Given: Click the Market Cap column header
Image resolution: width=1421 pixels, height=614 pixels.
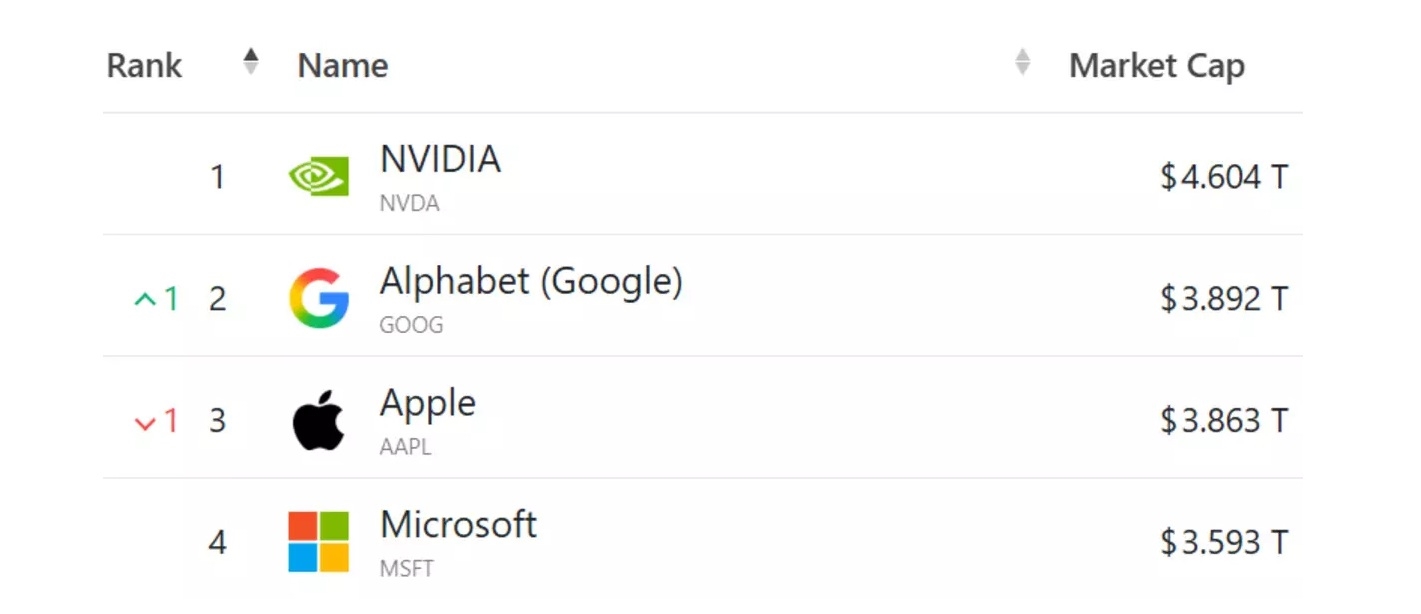Looking at the screenshot, I should pos(1156,66).
